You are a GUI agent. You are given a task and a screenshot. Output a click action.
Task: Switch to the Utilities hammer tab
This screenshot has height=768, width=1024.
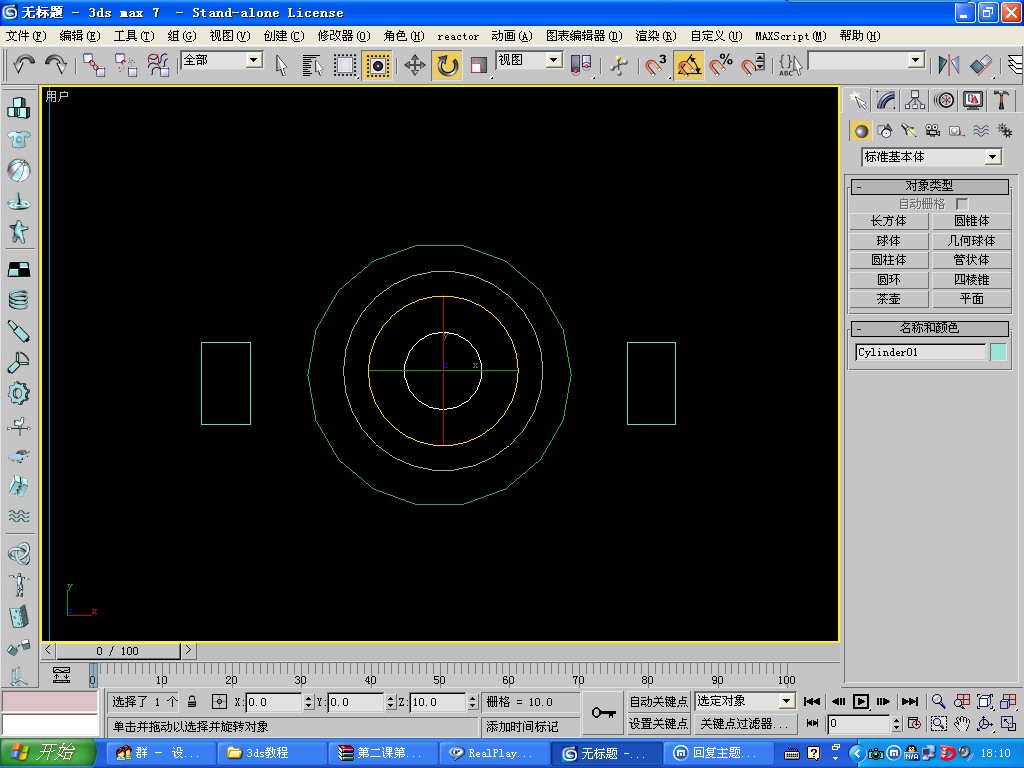tap(1001, 100)
